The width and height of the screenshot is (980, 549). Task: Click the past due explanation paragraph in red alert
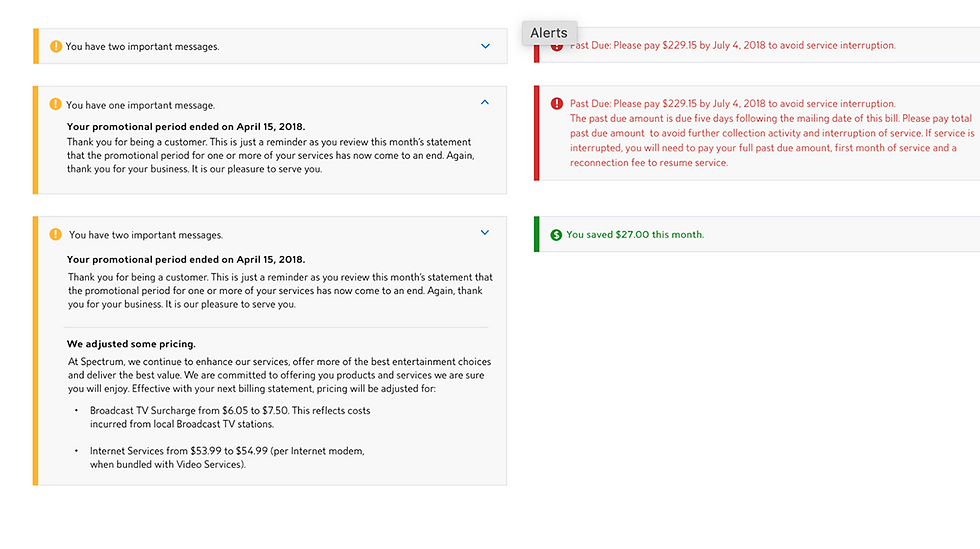point(772,141)
